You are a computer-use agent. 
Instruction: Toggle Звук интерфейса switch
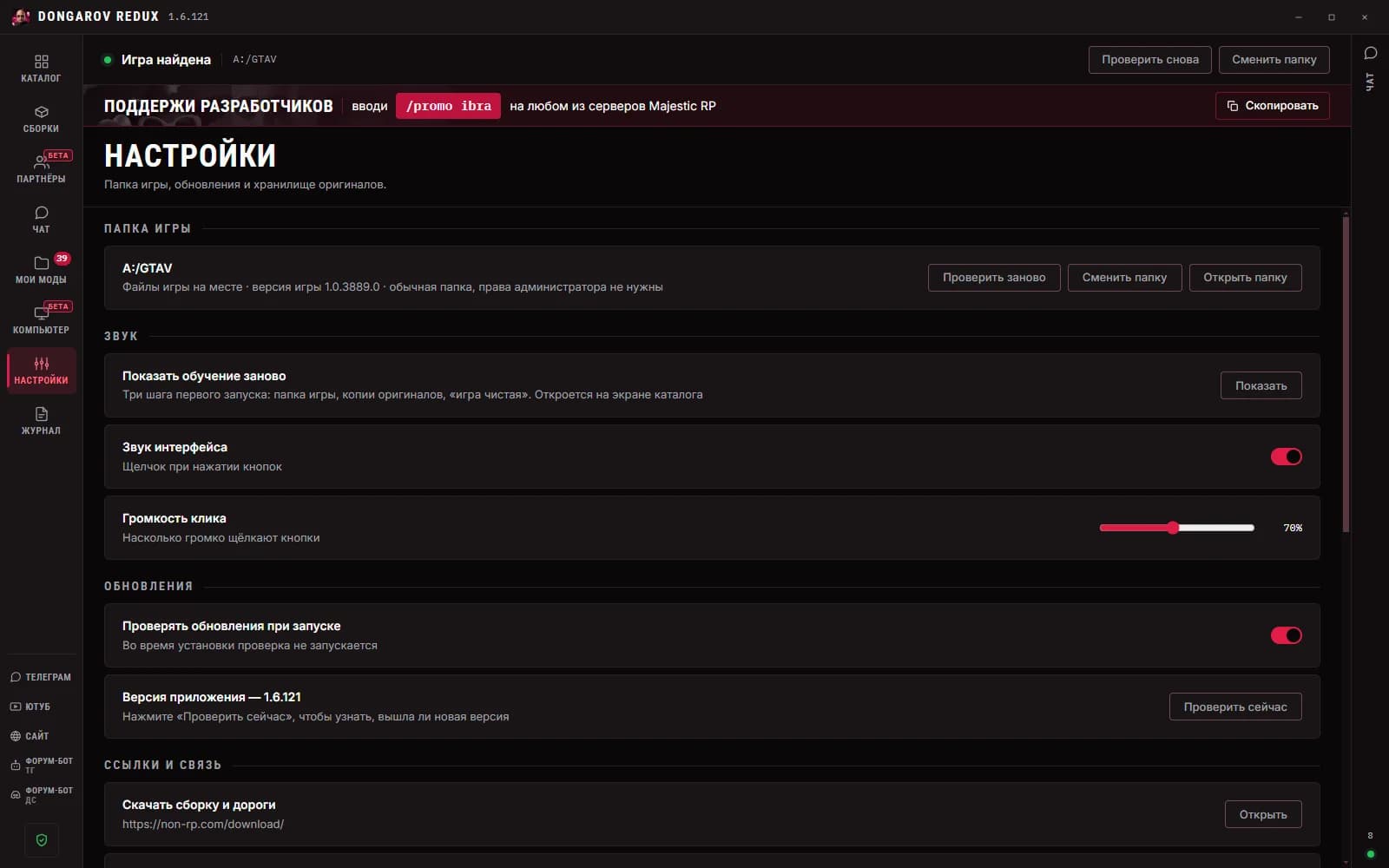pos(1286,457)
